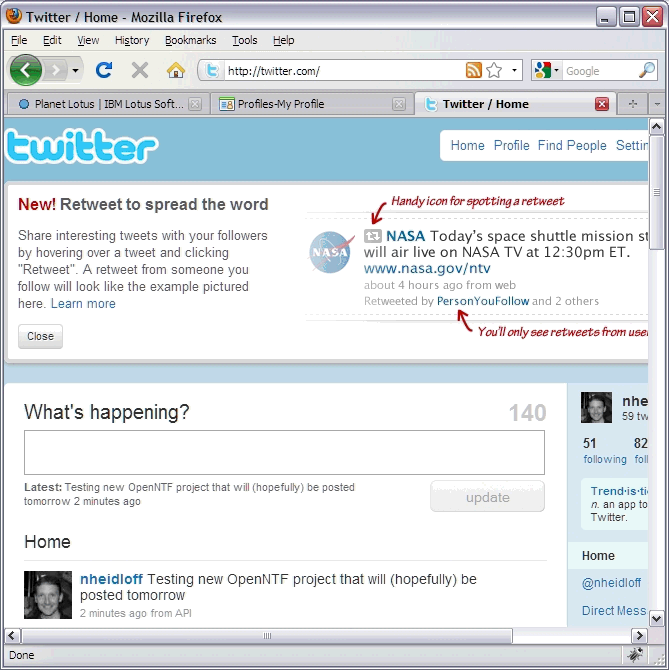Open the Bookmarks menu
669x670 pixels.
coord(191,40)
